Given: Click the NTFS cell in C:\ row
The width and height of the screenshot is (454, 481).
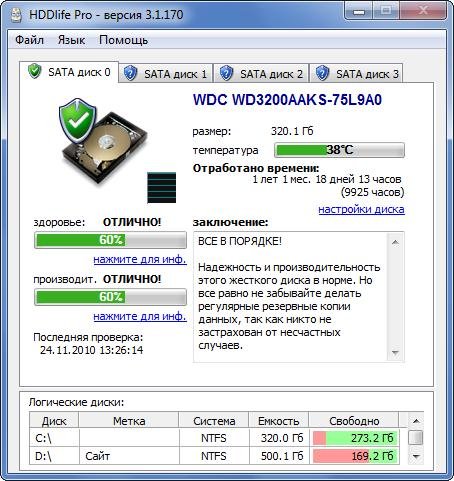Looking at the screenshot, I should click(214, 438).
